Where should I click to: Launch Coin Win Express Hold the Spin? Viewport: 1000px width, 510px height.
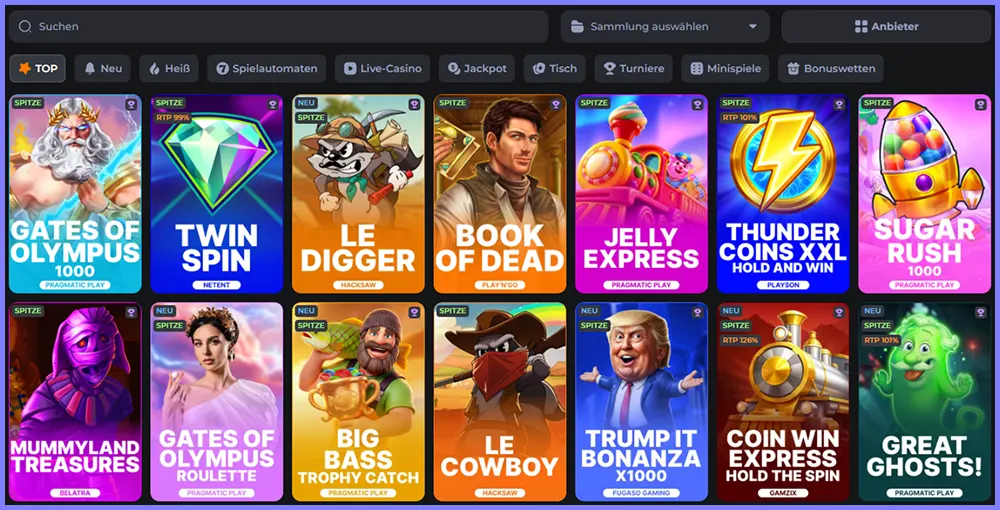[783, 402]
